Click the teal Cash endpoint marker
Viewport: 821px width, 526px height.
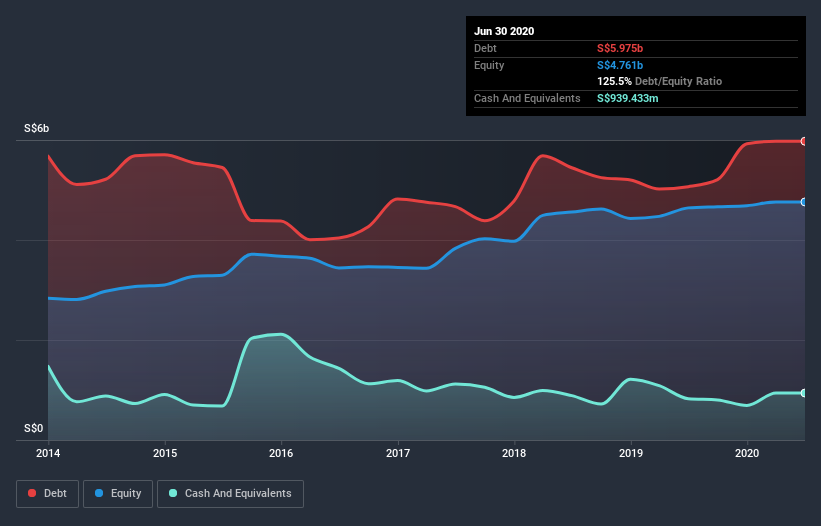[804, 393]
